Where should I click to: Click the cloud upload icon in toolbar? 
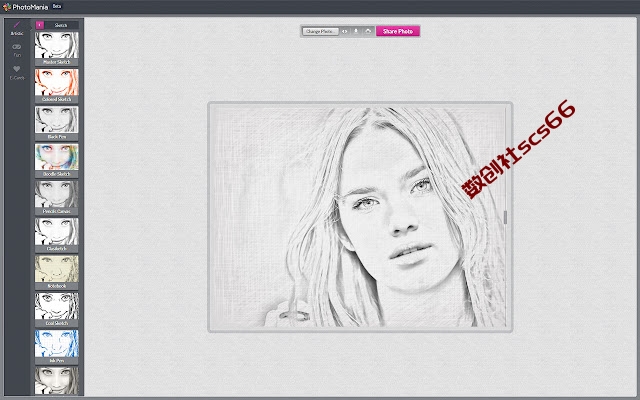tap(368, 31)
